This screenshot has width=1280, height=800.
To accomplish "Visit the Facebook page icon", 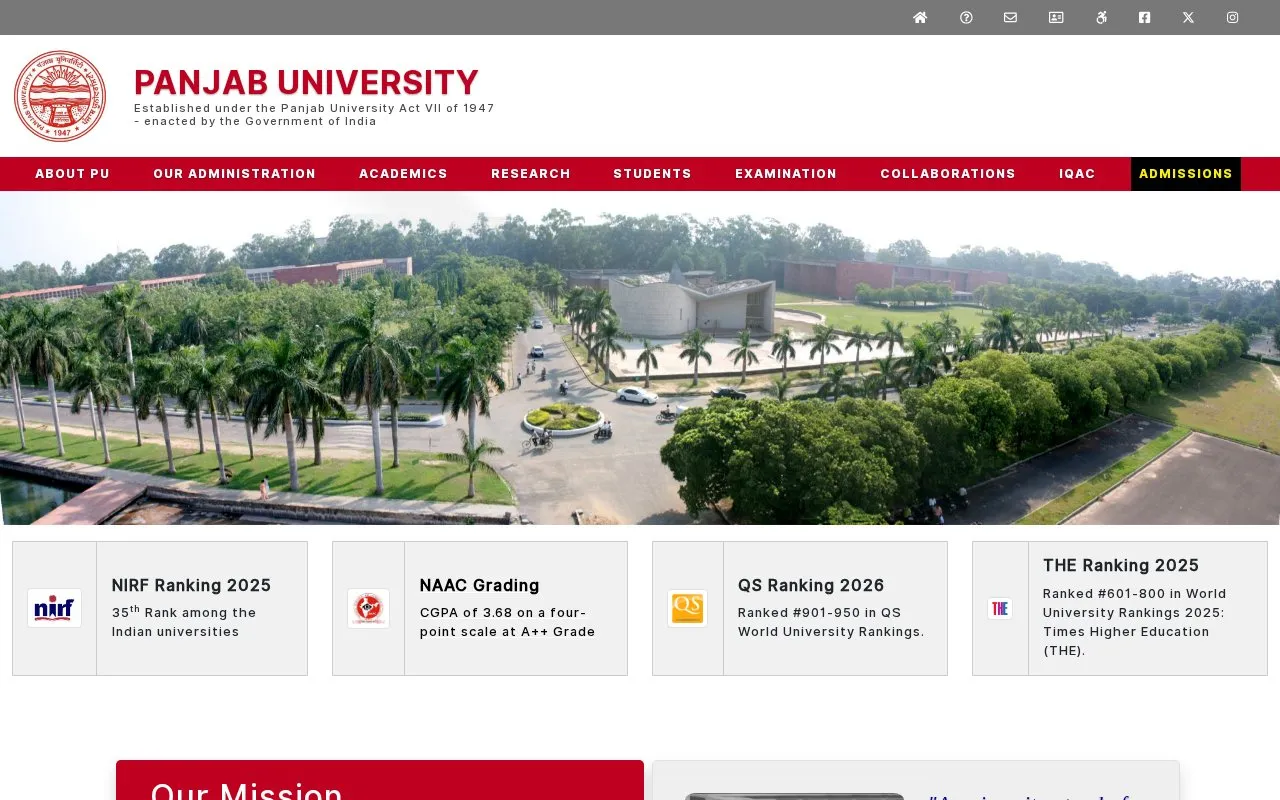I will point(1145,17).
